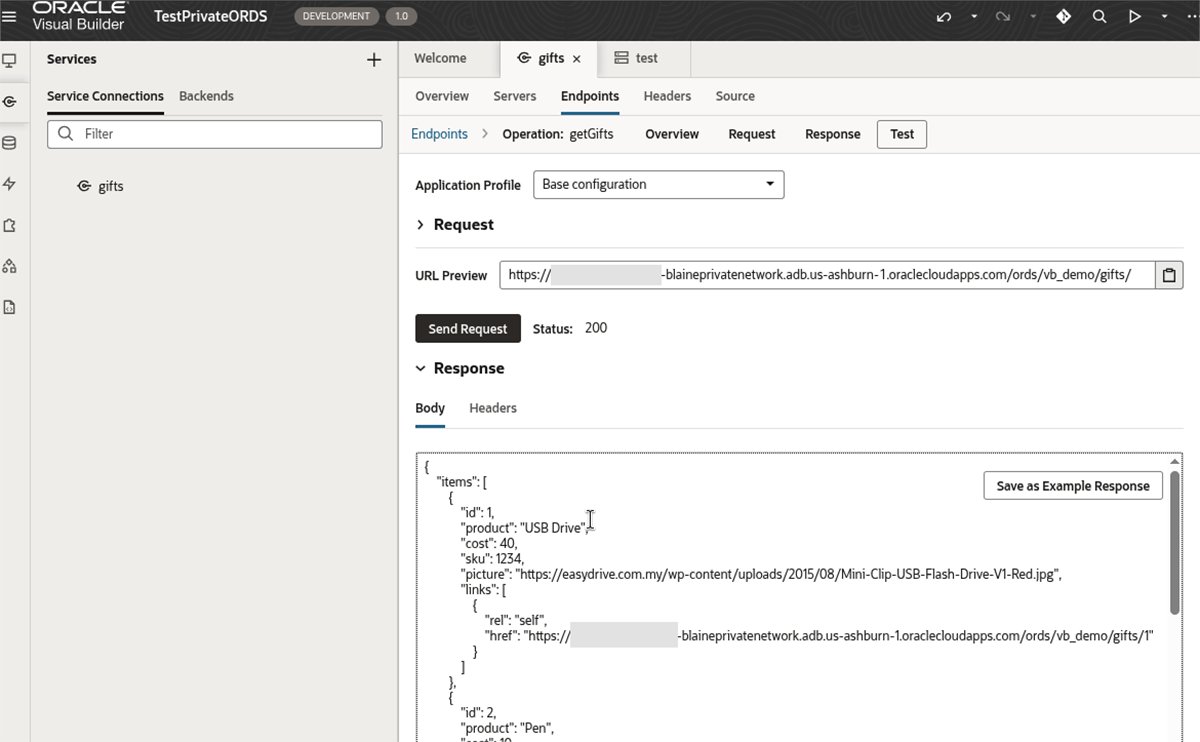Click search icon in Filter box
The height and width of the screenshot is (742, 1200).
point(66,134)
